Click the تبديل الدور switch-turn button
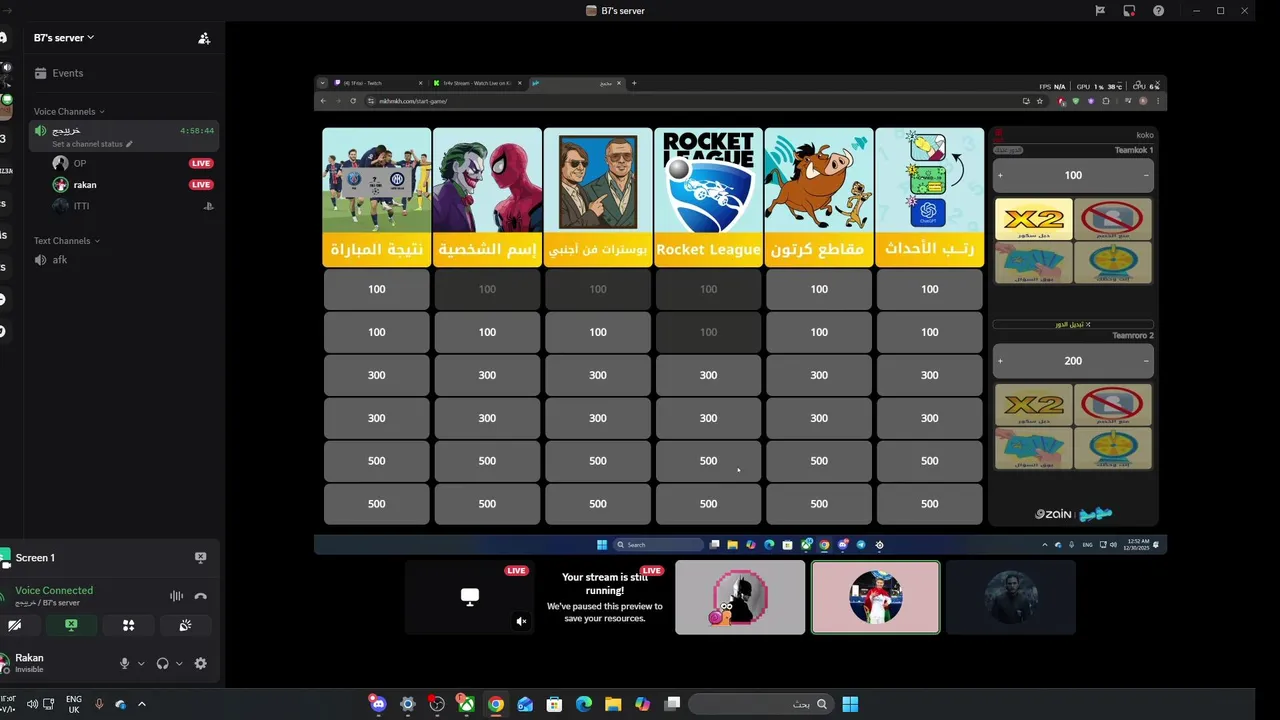 point(1073,325)
